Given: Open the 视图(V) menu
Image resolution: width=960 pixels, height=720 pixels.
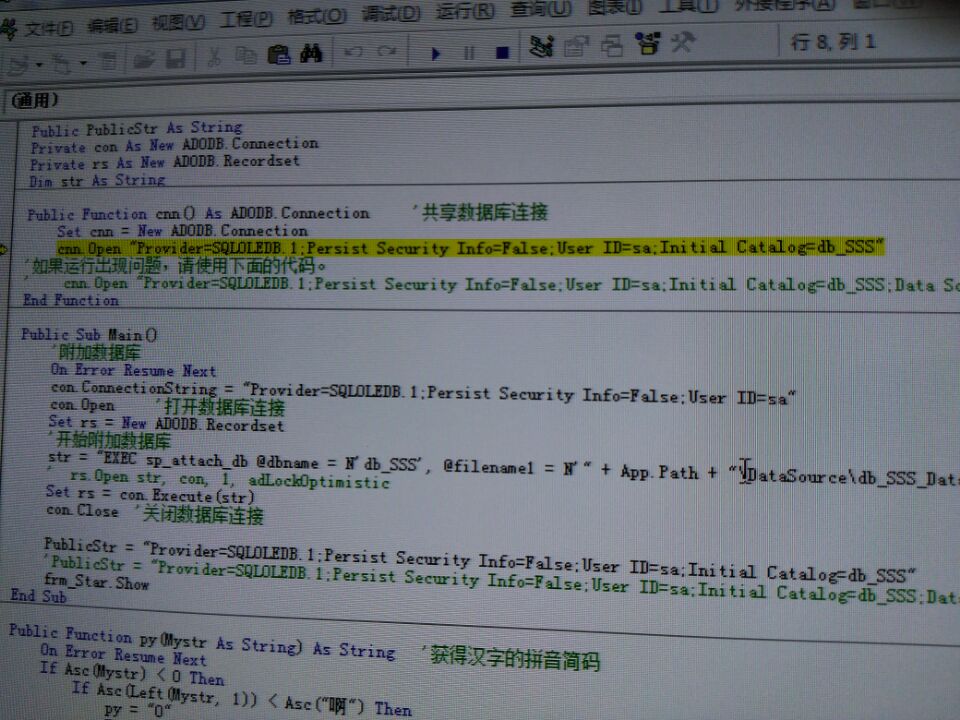Looking at the screenshot, I should point(178,22).
